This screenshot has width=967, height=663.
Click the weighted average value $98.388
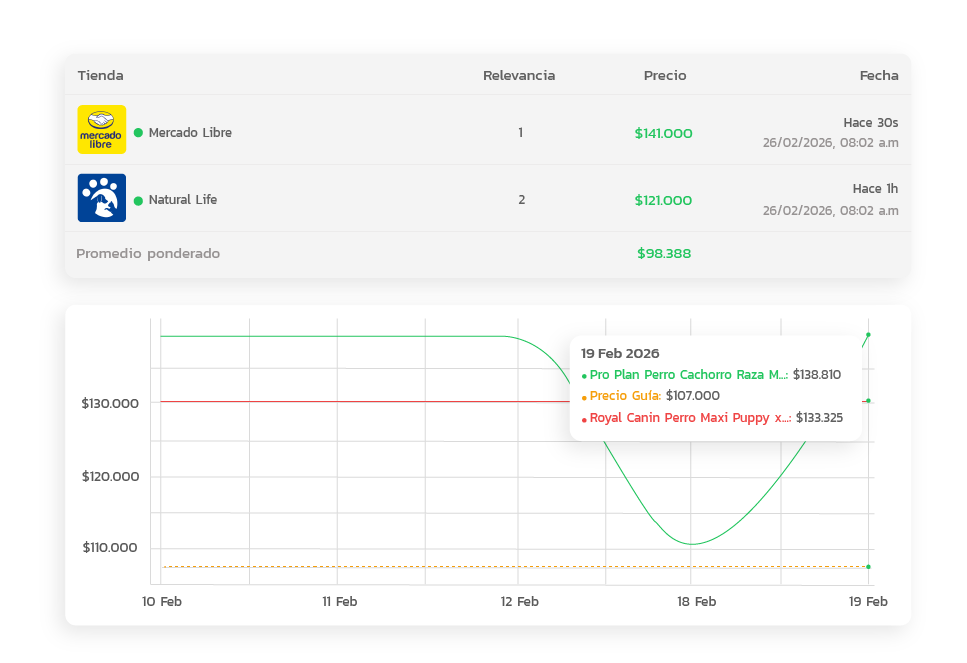coord(664,254)
